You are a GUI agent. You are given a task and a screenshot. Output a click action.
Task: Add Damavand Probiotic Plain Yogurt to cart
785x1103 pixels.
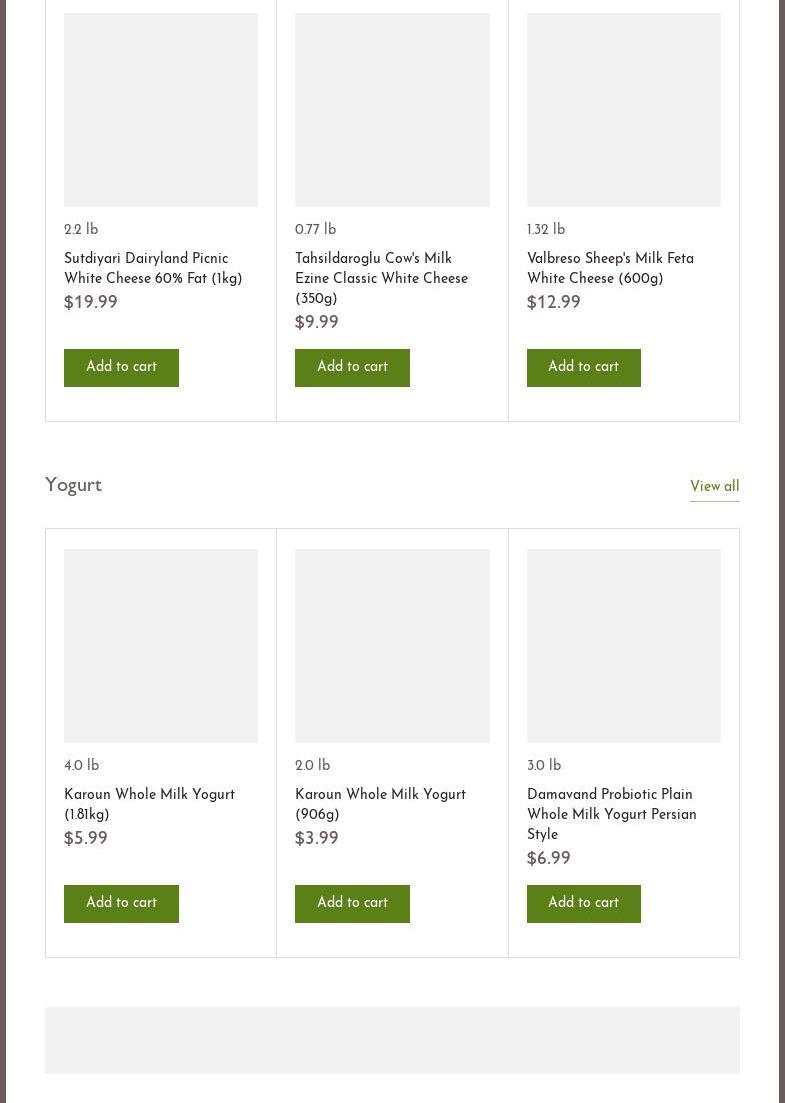pyautogui.click(x=583, y=903)
